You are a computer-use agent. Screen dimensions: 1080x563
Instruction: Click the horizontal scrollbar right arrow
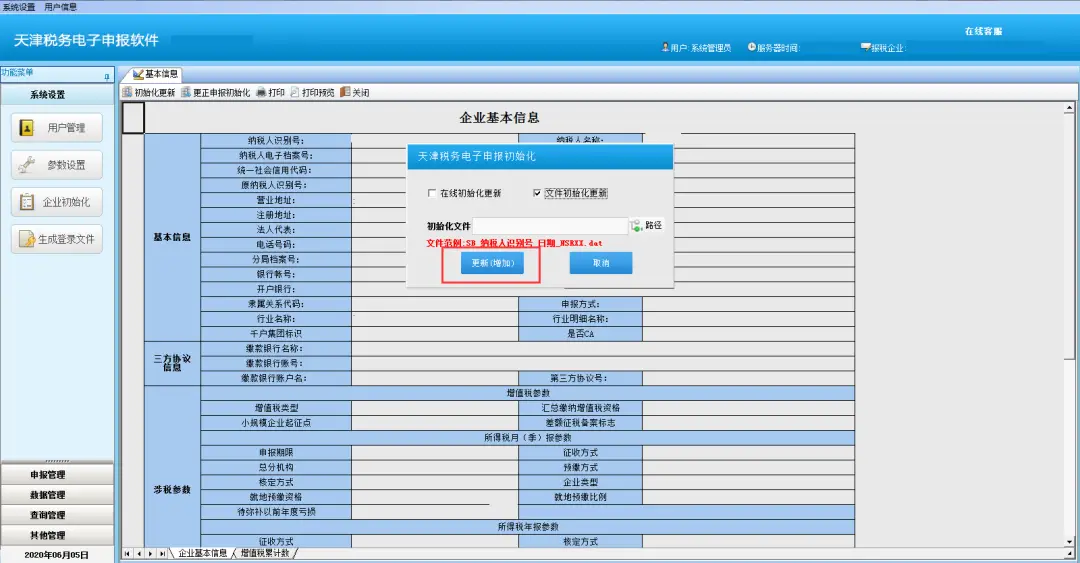coord(1069,553)
